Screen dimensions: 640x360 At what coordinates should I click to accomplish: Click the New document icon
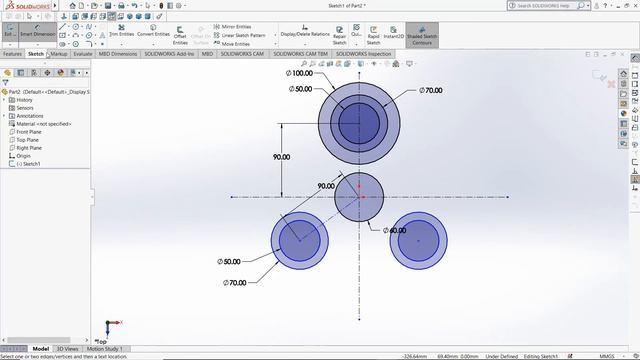pos(81,6)
